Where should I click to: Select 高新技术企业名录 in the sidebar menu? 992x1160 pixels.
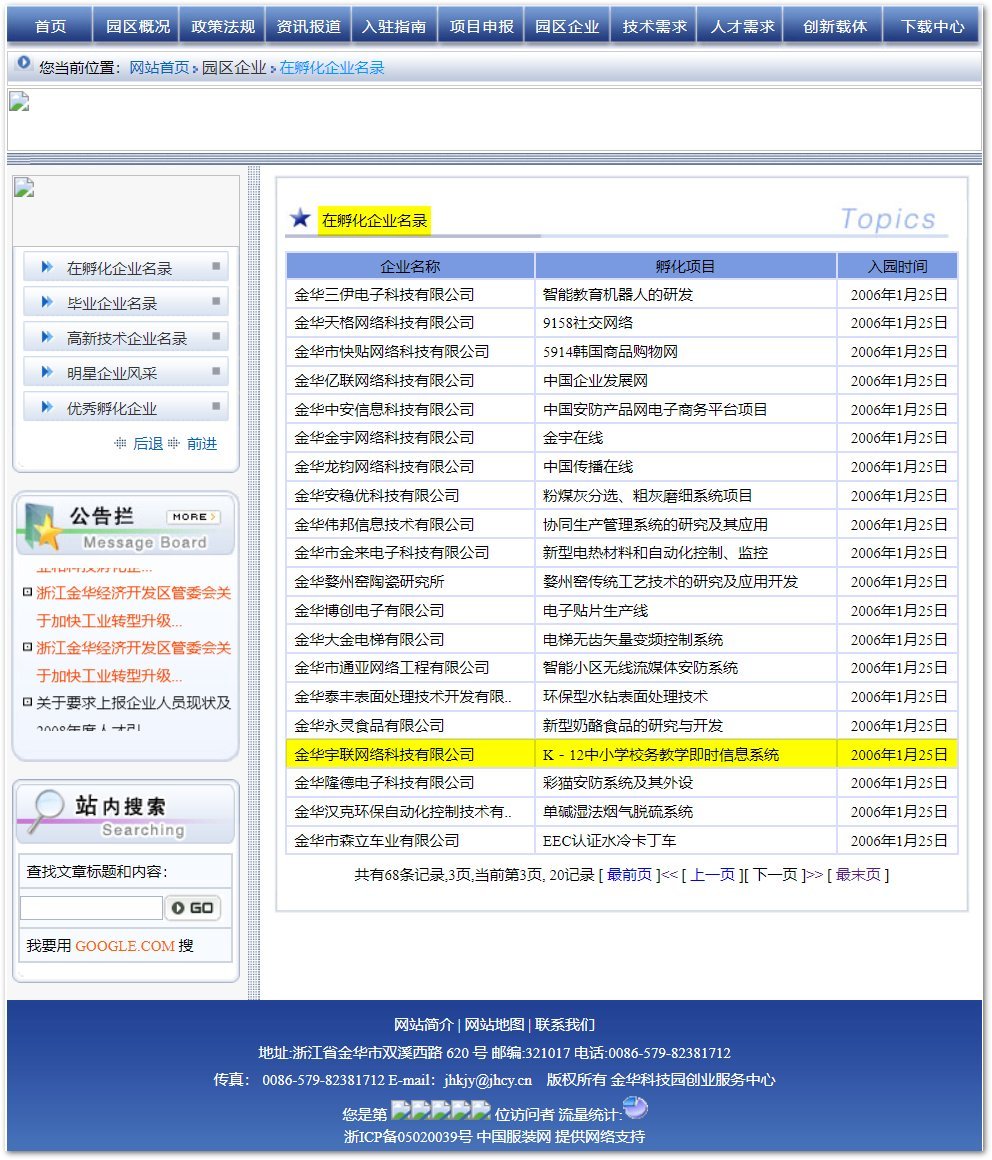pyautogui.click(x=127, y=338)
